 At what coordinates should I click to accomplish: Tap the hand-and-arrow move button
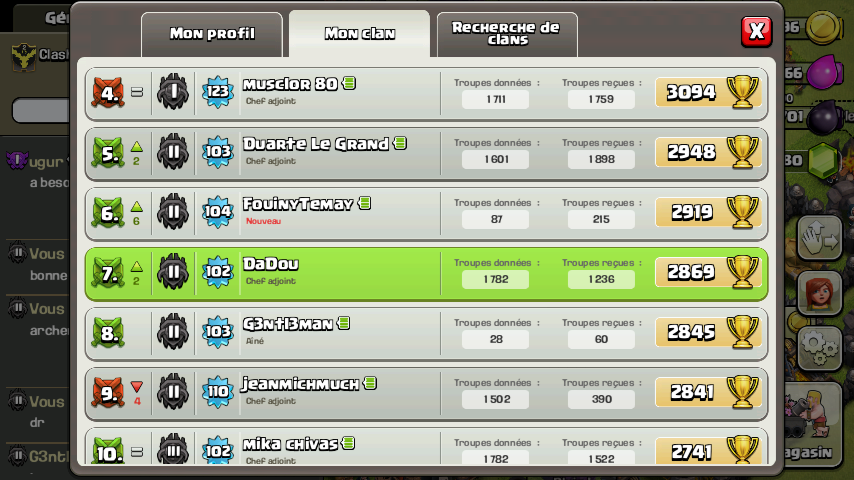click(x=820, y=238)
